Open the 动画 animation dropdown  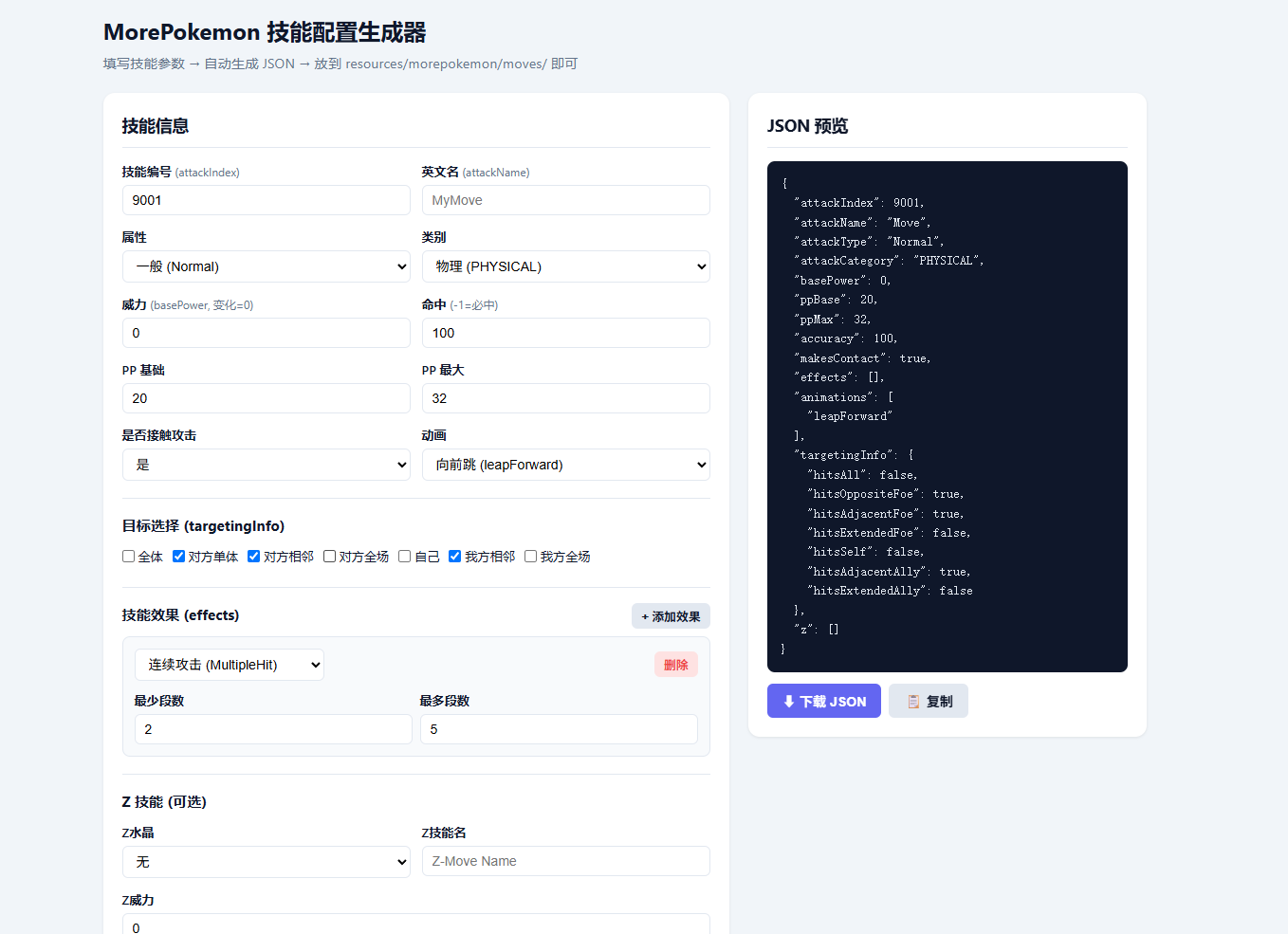tap(566, 465)
